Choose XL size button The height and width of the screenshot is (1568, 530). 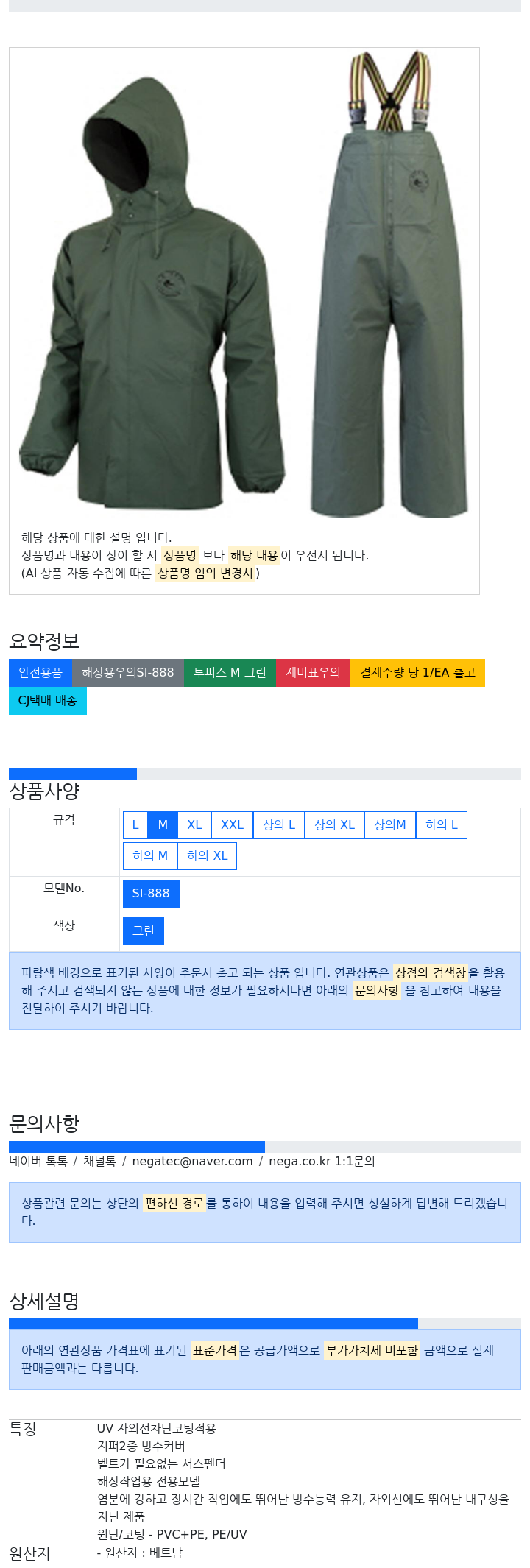[194, 824]
